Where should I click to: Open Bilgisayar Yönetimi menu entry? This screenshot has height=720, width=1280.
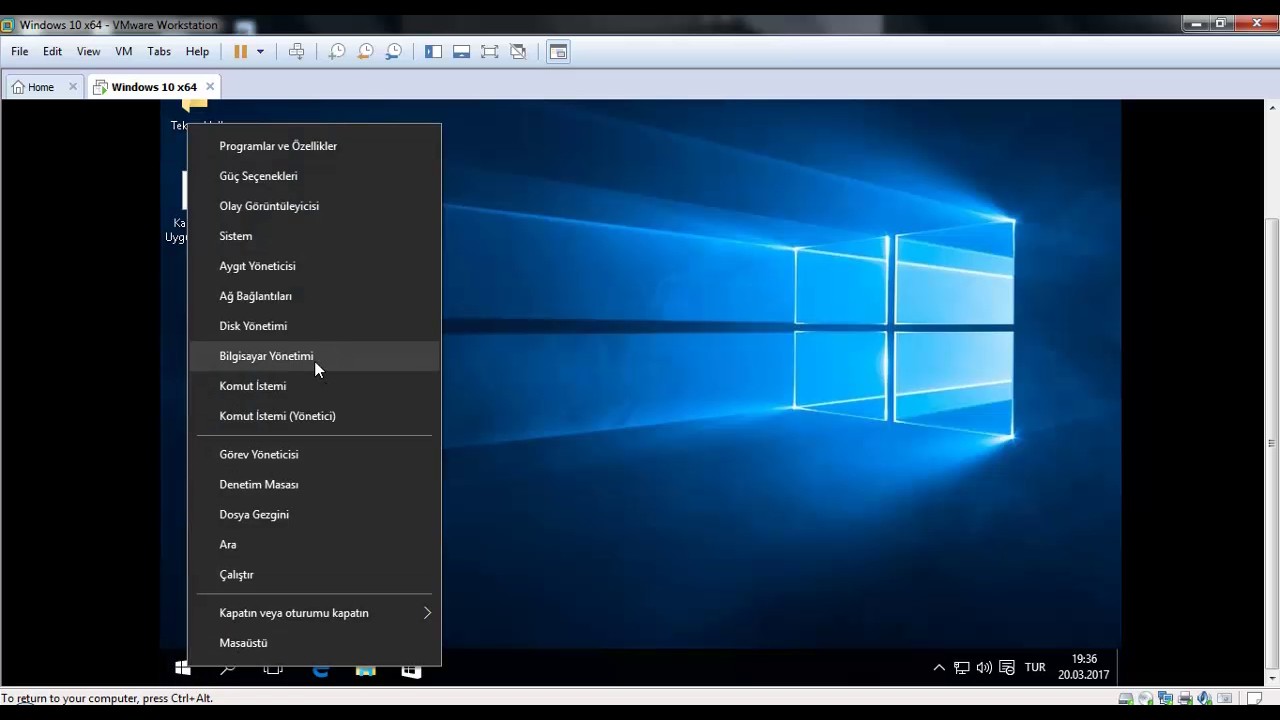(x=314, y=356)
